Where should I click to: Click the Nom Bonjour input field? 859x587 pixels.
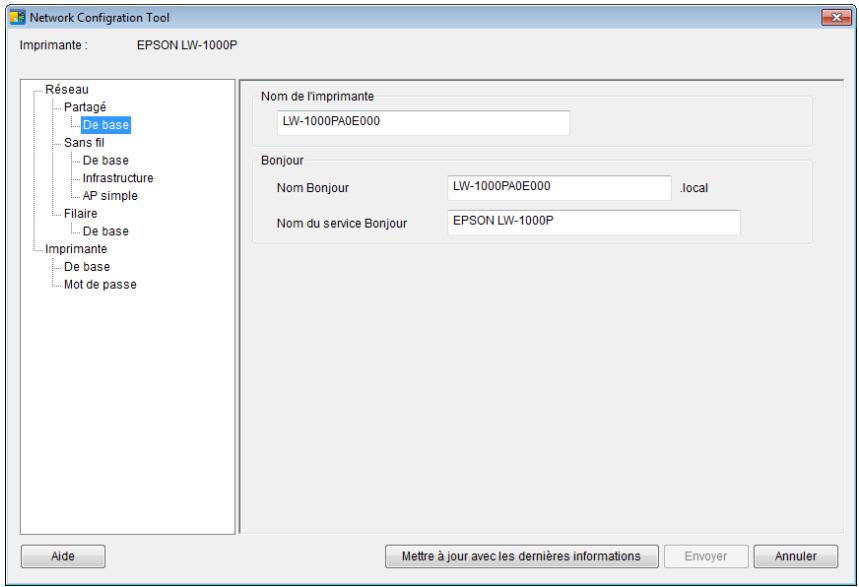pyautogui.click(x=559, y=187)
